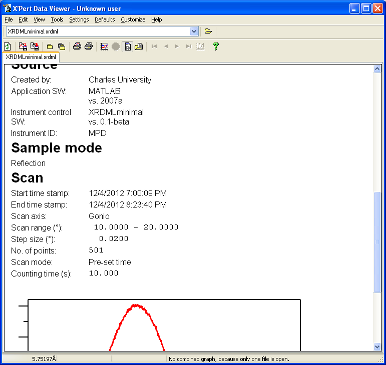Open the File menu
This screenshot has width=386, height=365.
[x=9, y=20]
